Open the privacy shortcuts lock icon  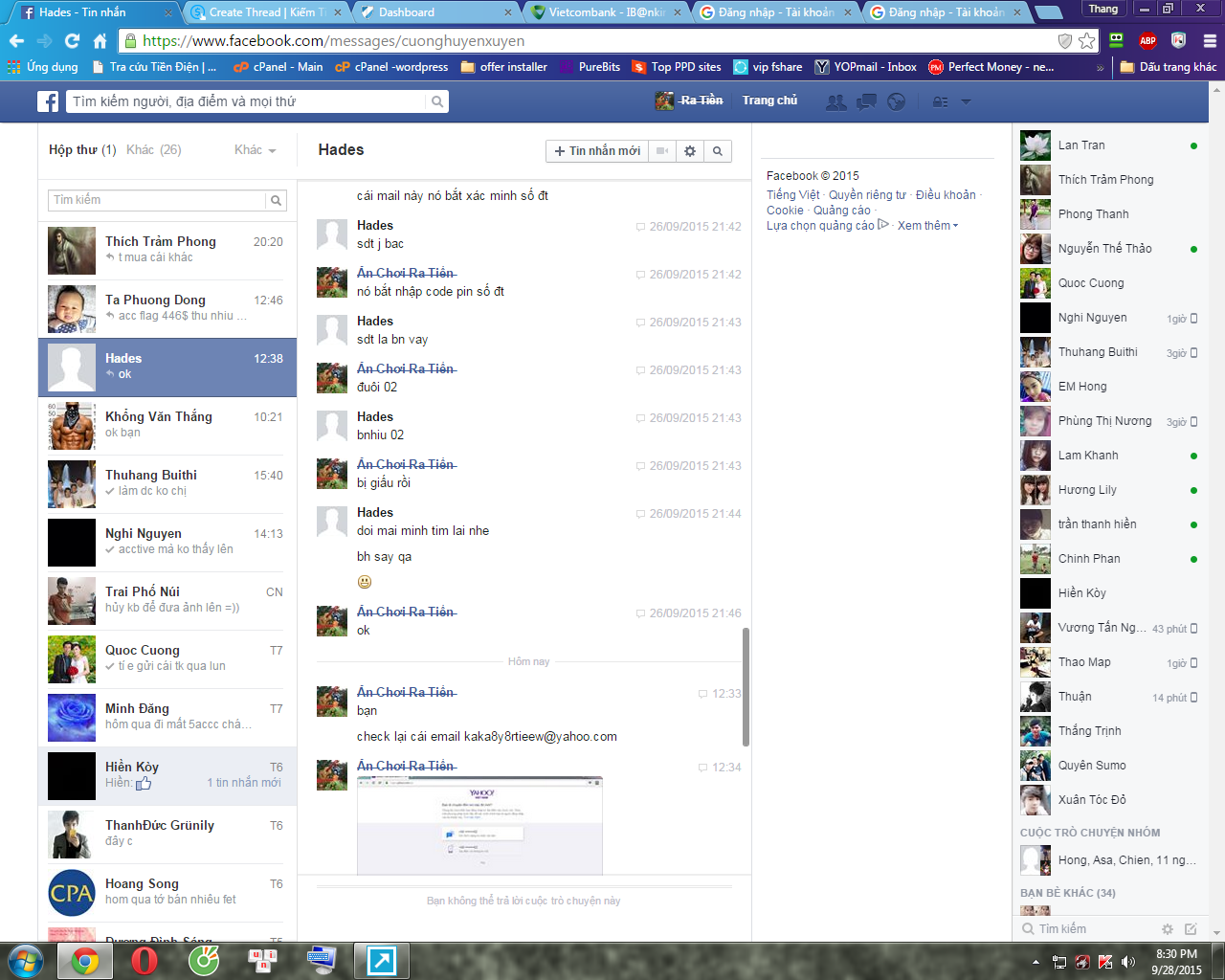click(x=941, y=101)
